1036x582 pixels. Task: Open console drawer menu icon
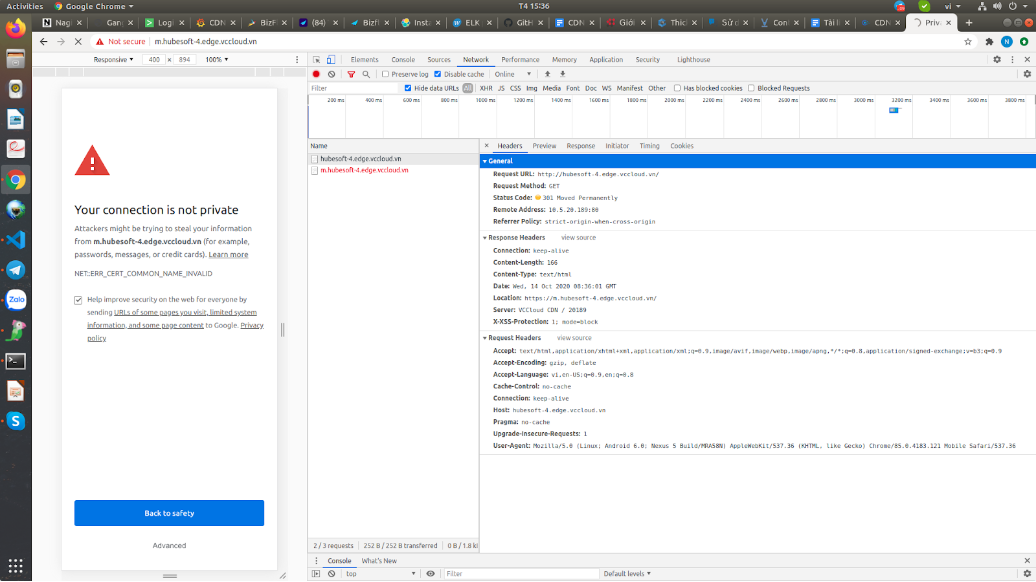click(316, 561)
